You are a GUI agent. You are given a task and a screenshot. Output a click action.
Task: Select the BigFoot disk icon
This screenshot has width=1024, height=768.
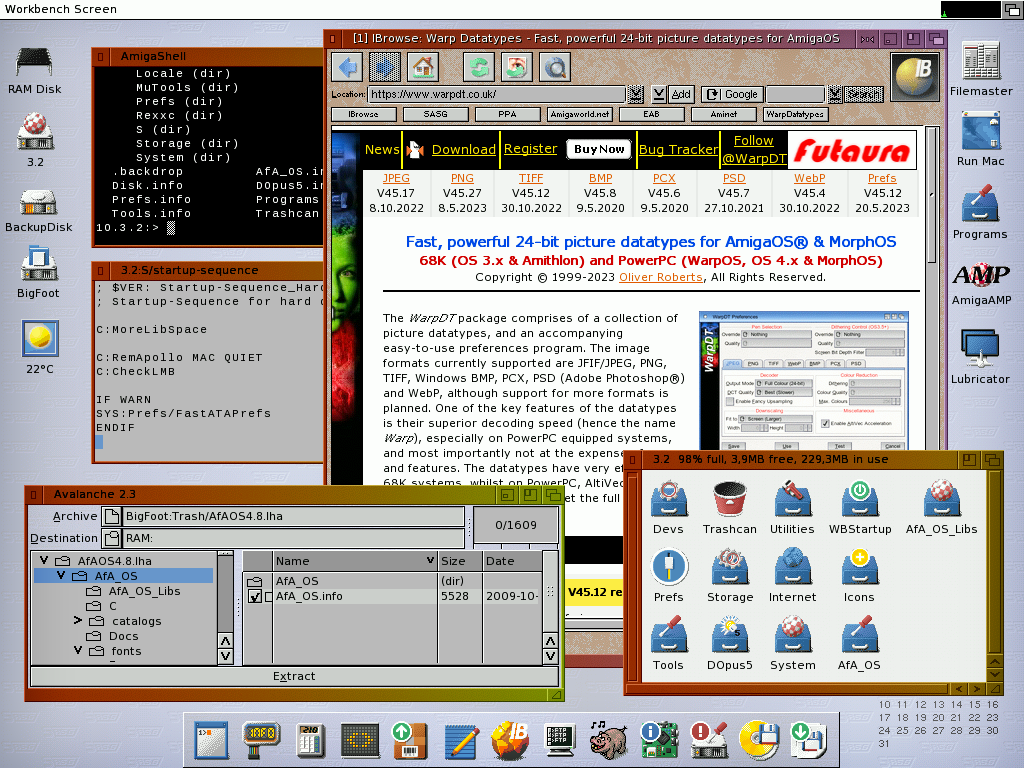(x=39, y=272)
